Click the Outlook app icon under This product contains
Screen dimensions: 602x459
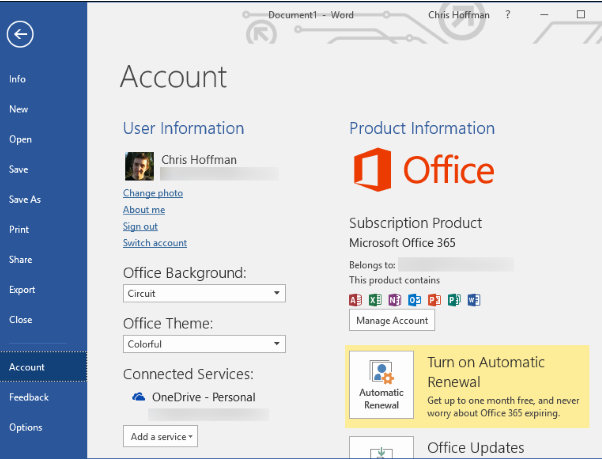tap(415, 300)
